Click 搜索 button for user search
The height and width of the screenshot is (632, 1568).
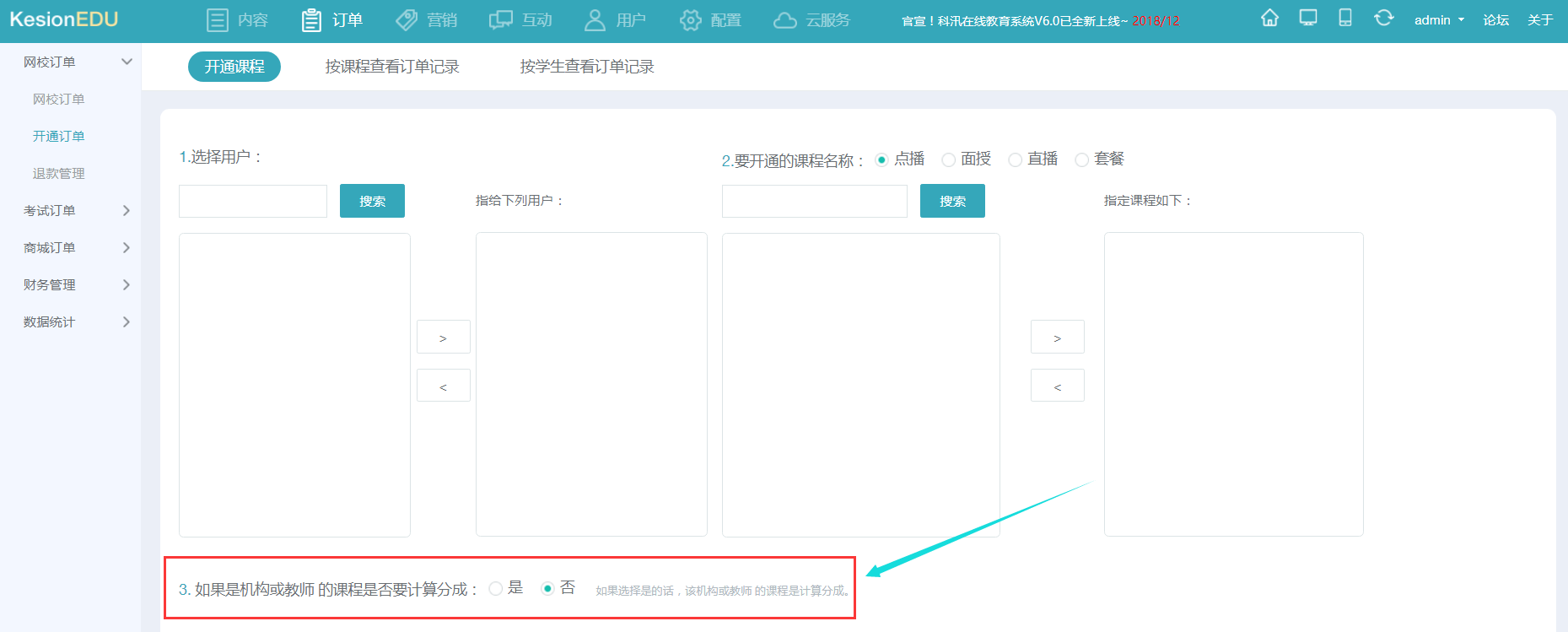(372, 201)
